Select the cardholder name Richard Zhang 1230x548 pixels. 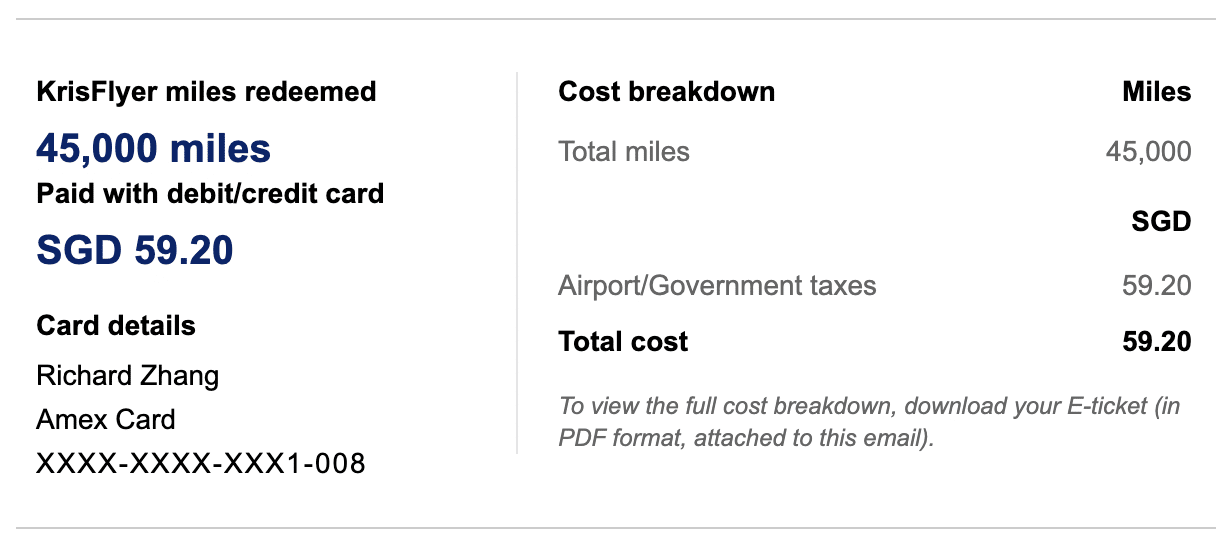[x=128, y=375]
